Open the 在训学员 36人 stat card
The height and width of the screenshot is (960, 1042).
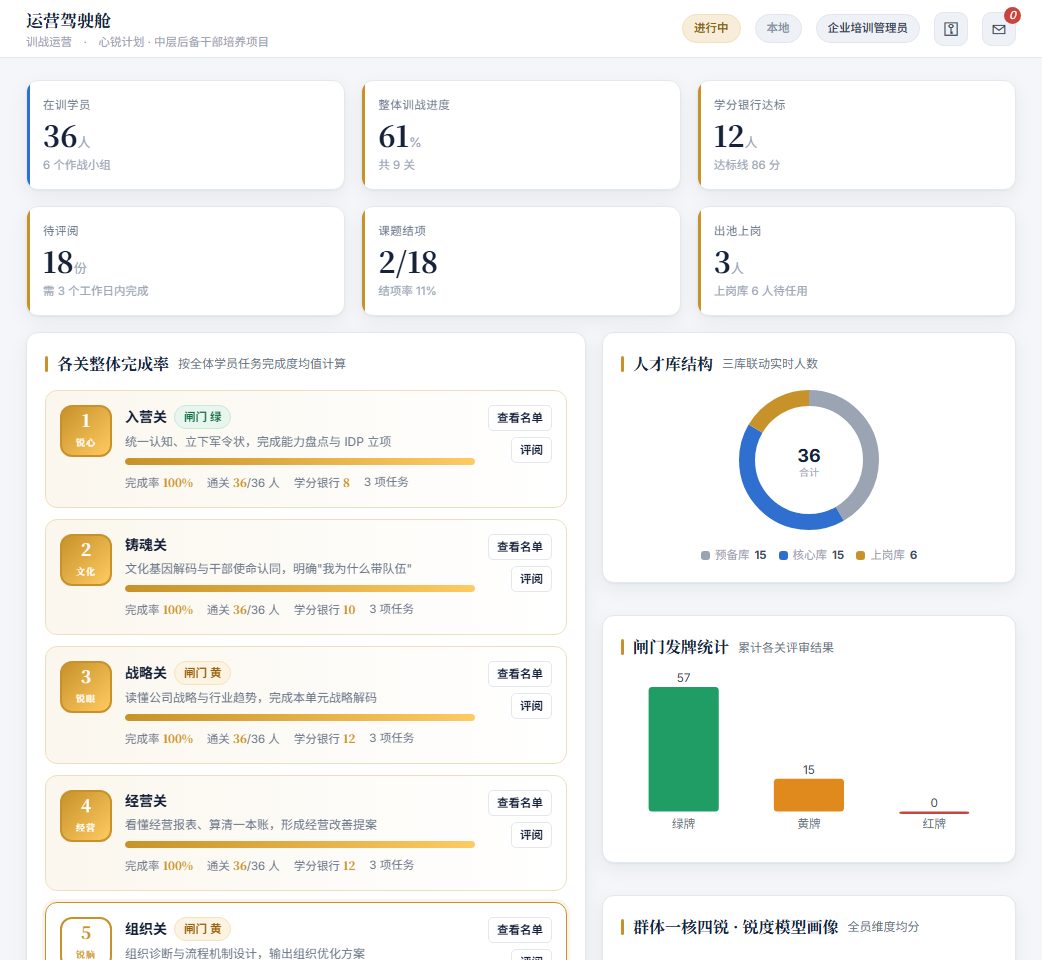pyautogui.click(x=185, y=135)
